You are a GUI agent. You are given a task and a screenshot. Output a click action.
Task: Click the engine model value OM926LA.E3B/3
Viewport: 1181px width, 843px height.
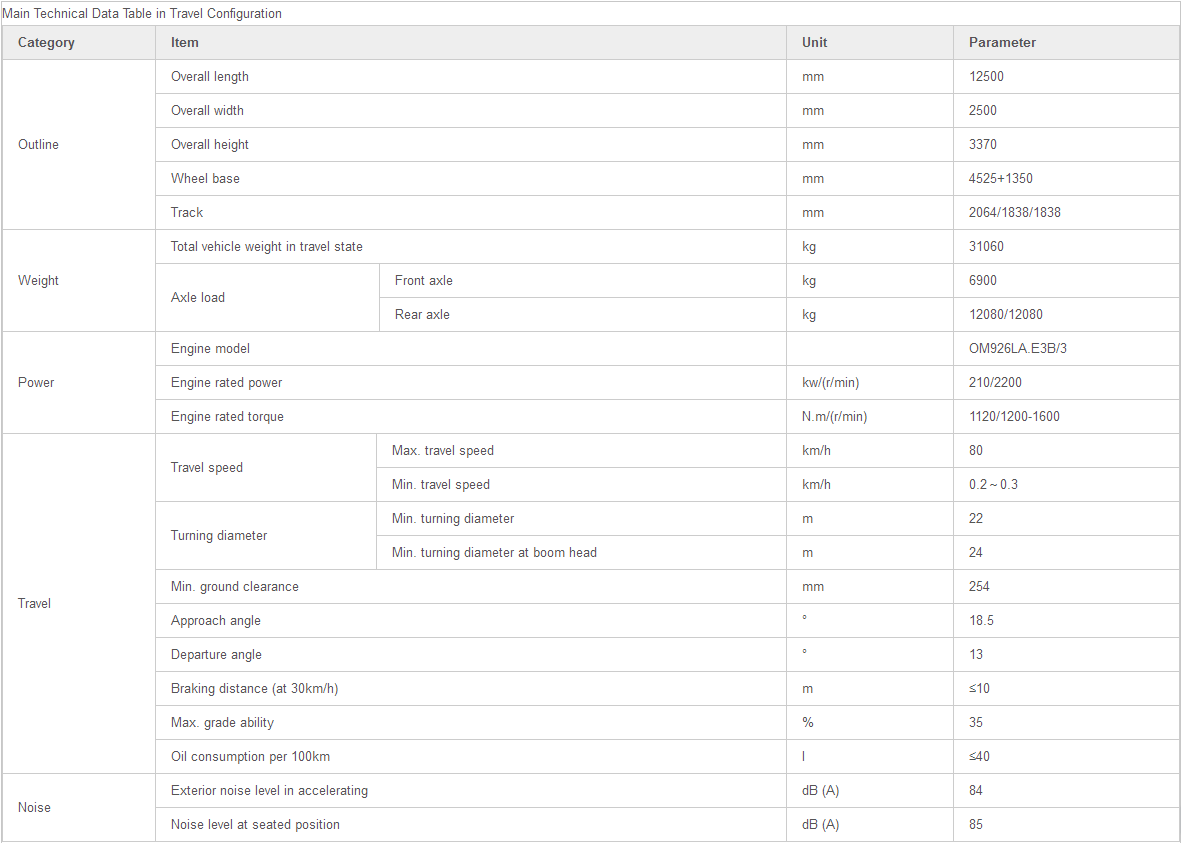1018,349
